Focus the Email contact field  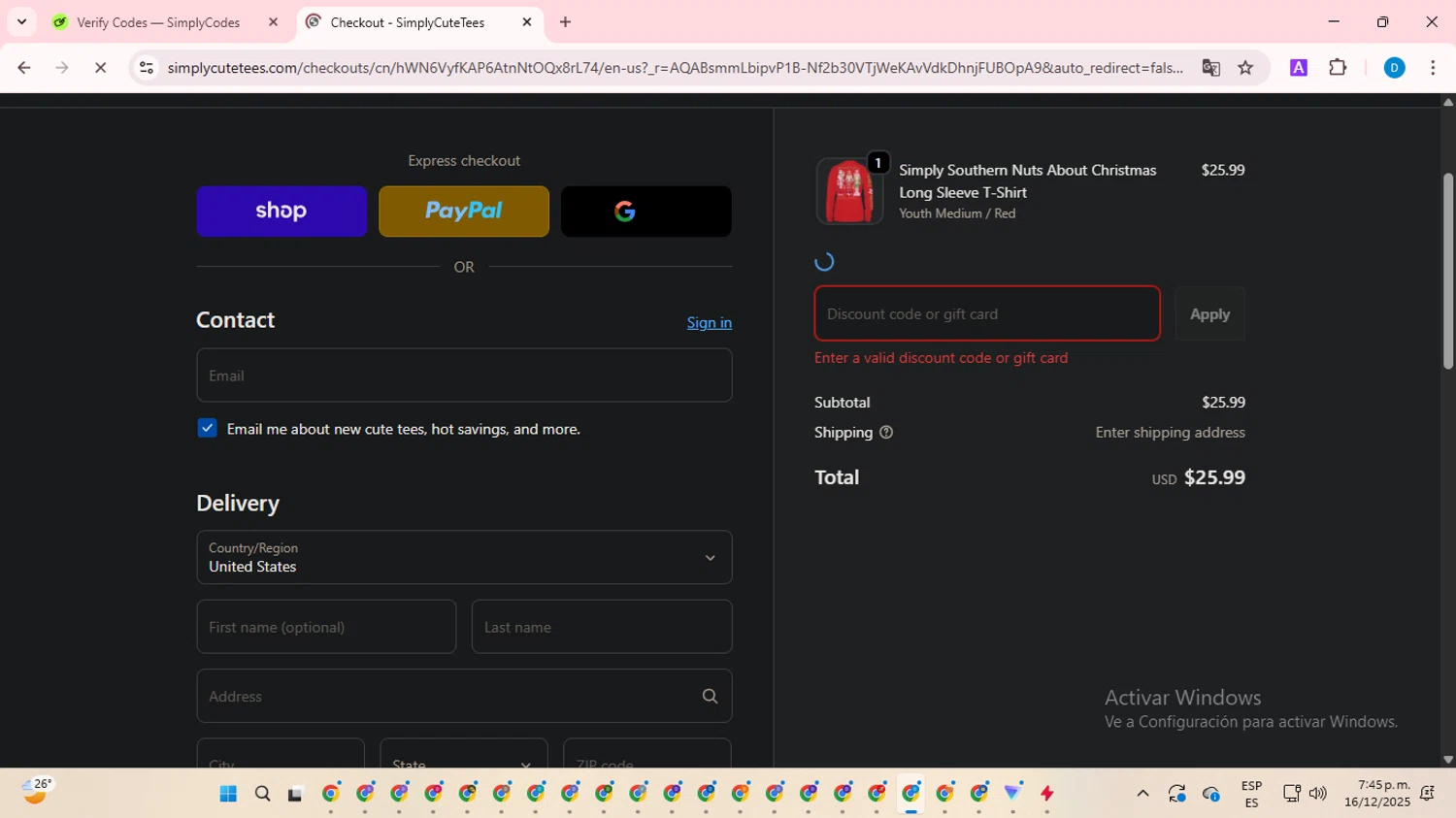click(x=464, y=376)
